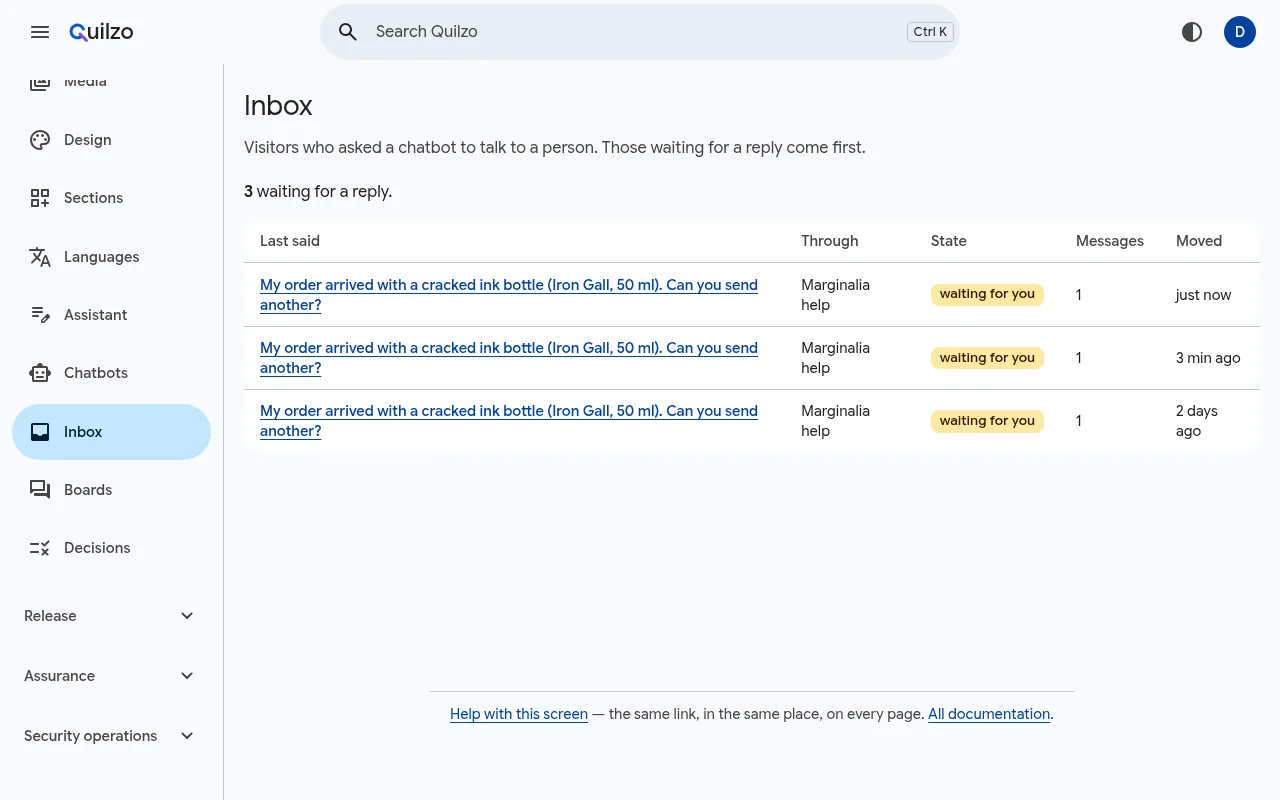Click the Languages translate icon
The height and width of the screenshot is (800, 1280).
click(40, 257)
